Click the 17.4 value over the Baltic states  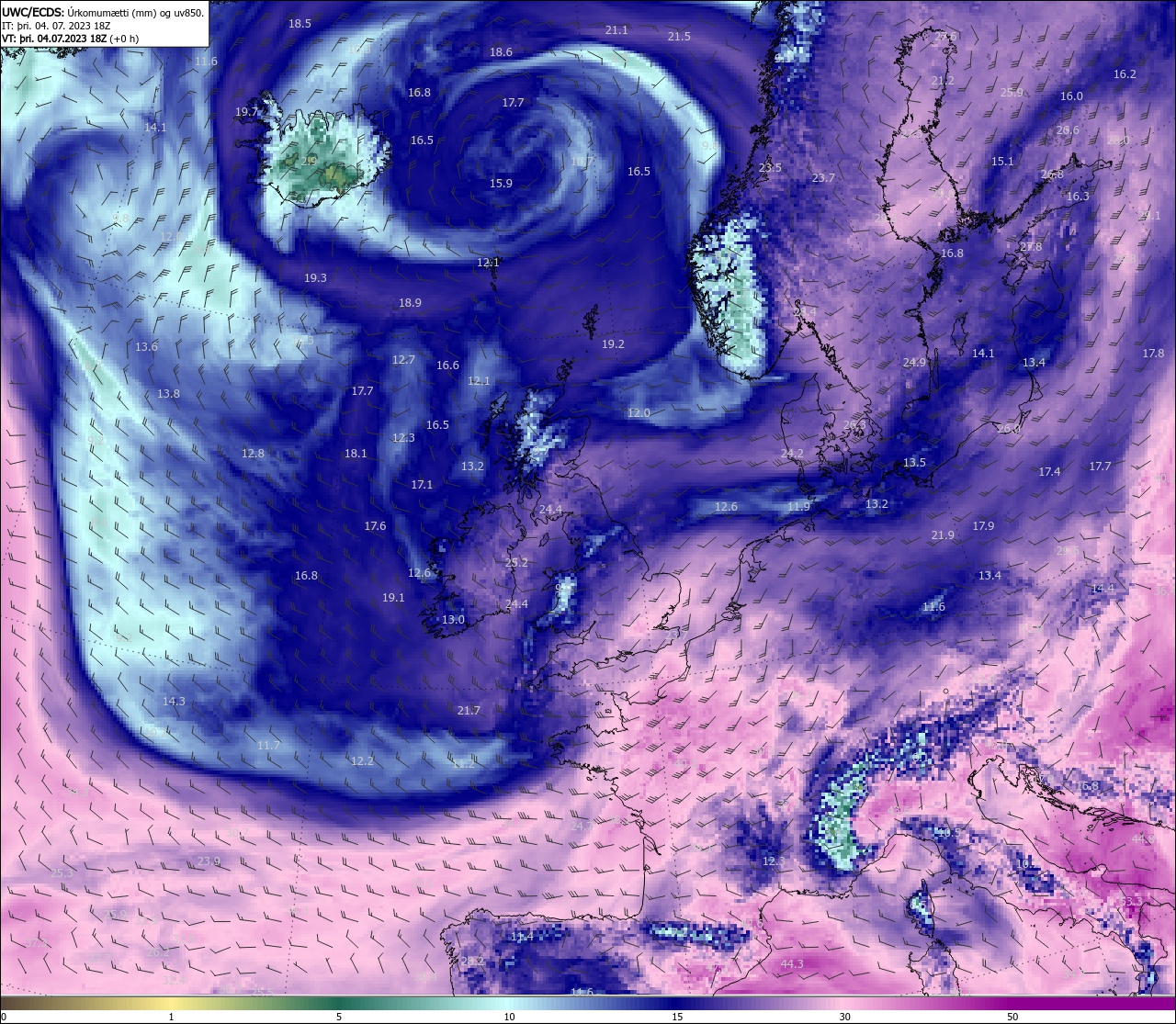click(1049, 472)
